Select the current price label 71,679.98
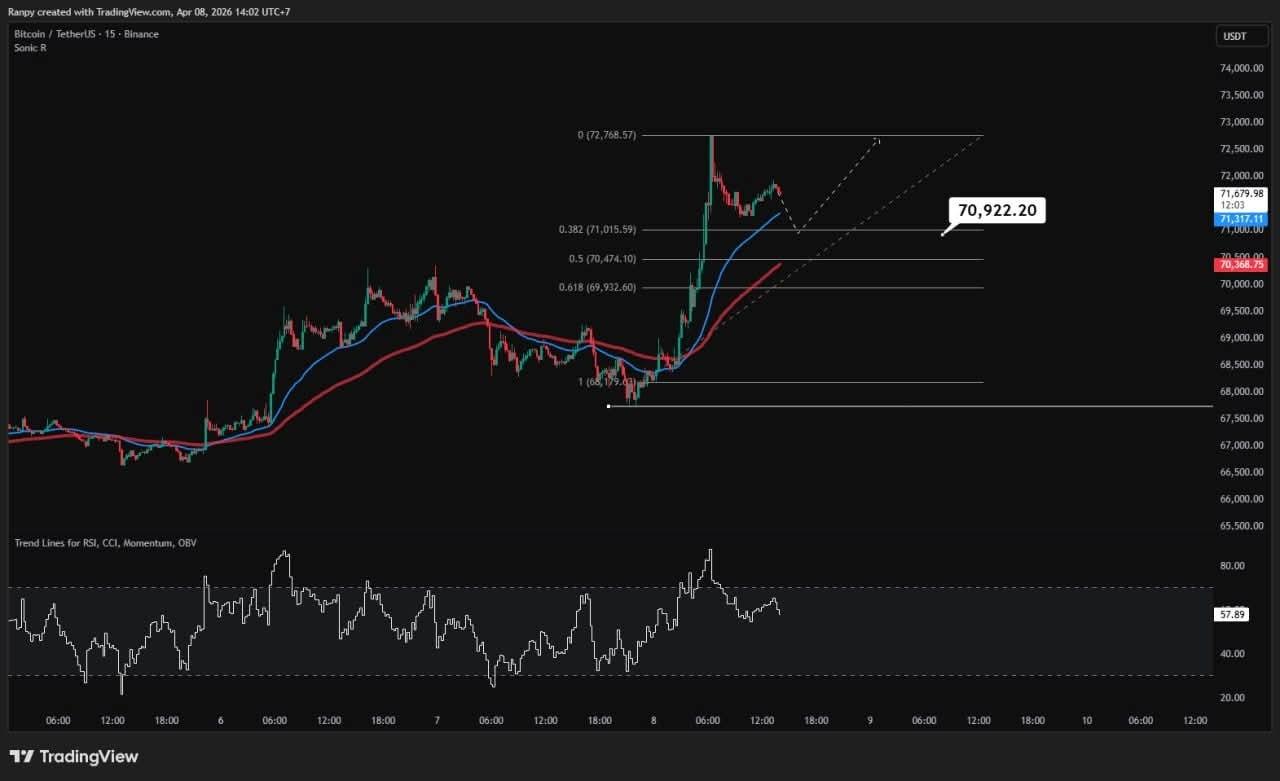Image resolution: width=1280 pixels, height=781 pixels. (x=1241, y=193)
